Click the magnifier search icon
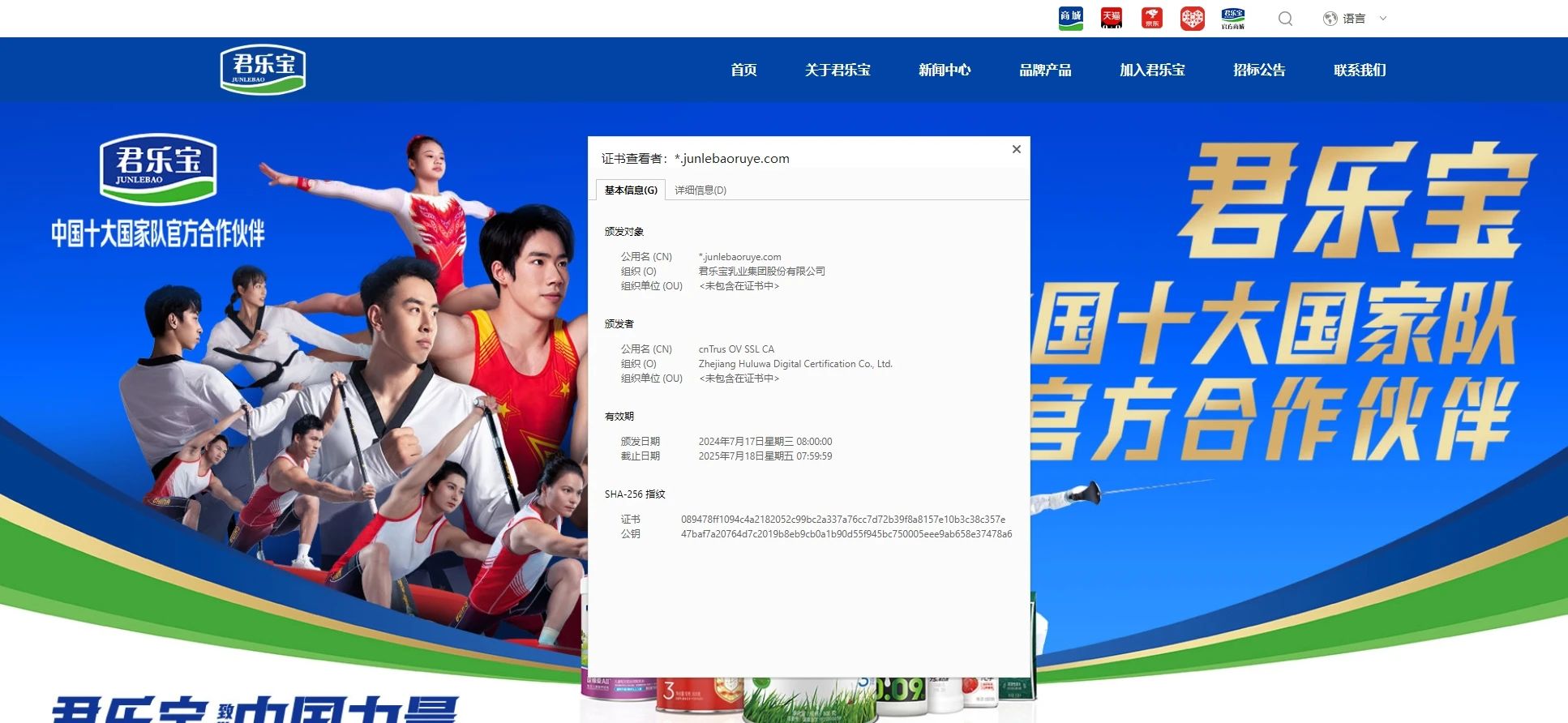The width and height of the screenshot is (1568, 723). click(1286, 19)
